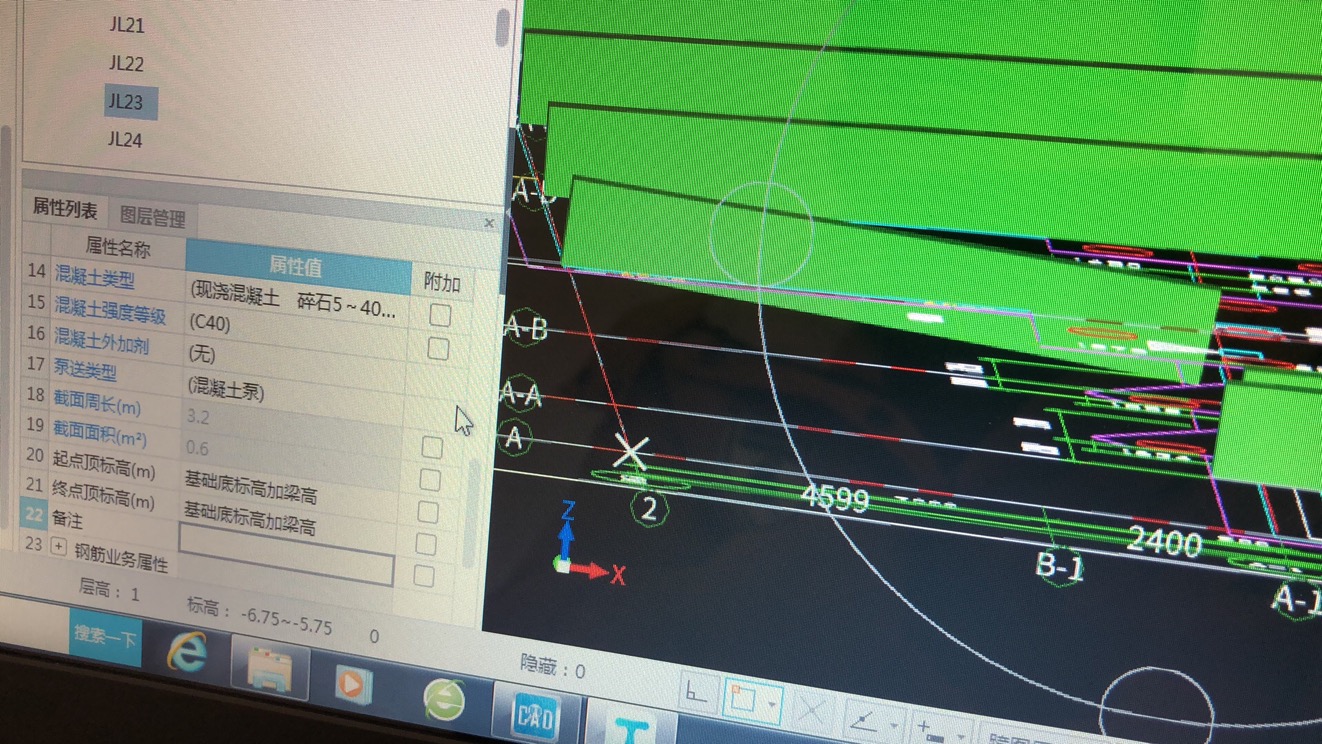
Task: Open the dropdown next to the angle snap icon
Action: 892,728
